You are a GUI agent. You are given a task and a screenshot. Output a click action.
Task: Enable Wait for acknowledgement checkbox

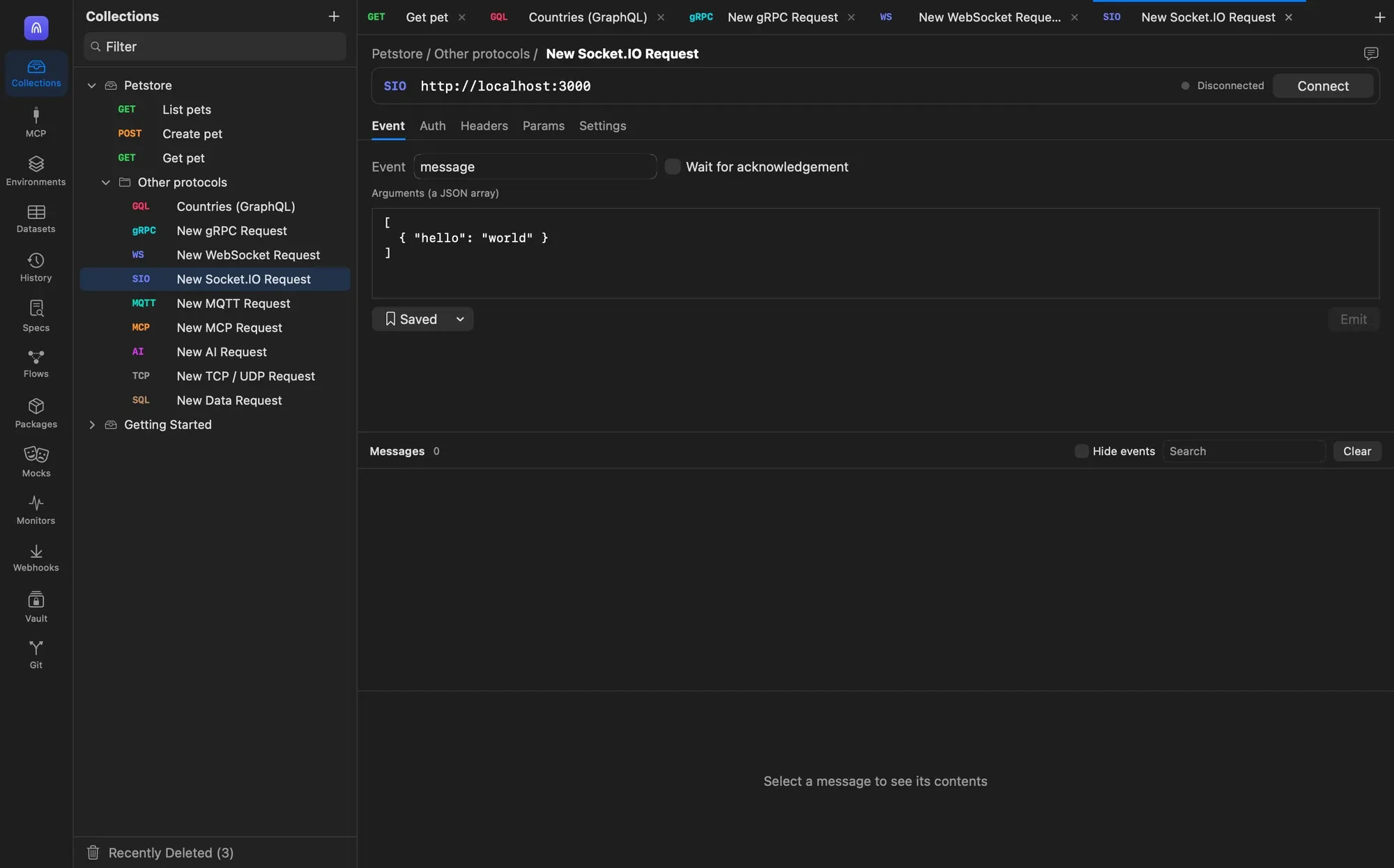coord(673,166)
